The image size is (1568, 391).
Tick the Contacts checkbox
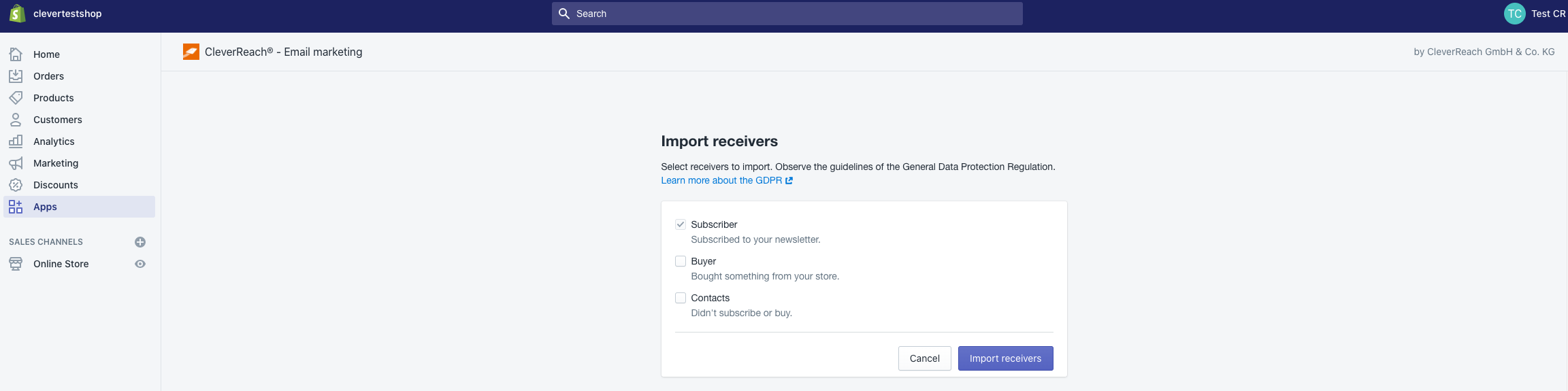[681, 298]
